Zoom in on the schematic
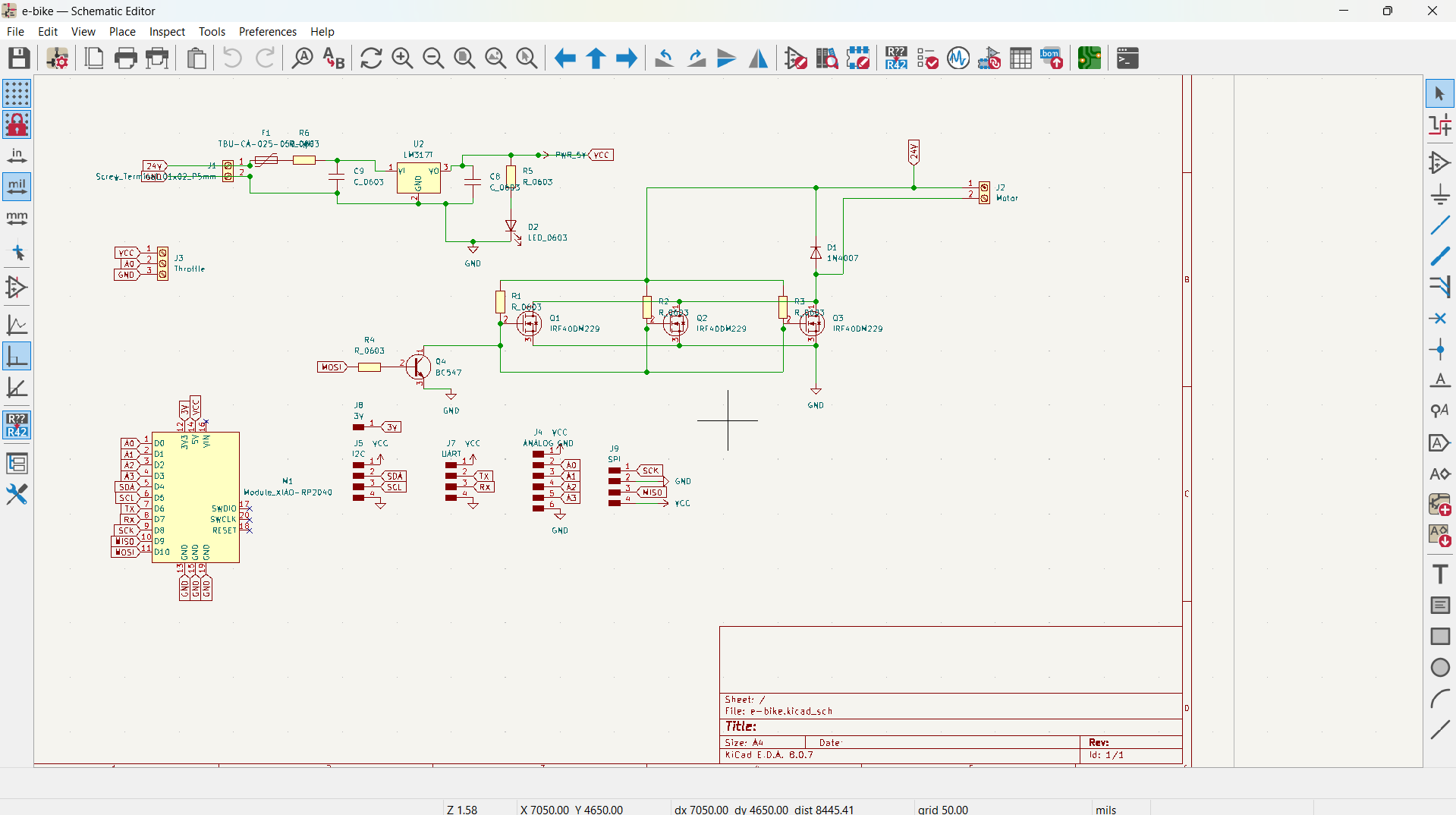Viewport: 1456px width, 815px height. pos(402,58)
